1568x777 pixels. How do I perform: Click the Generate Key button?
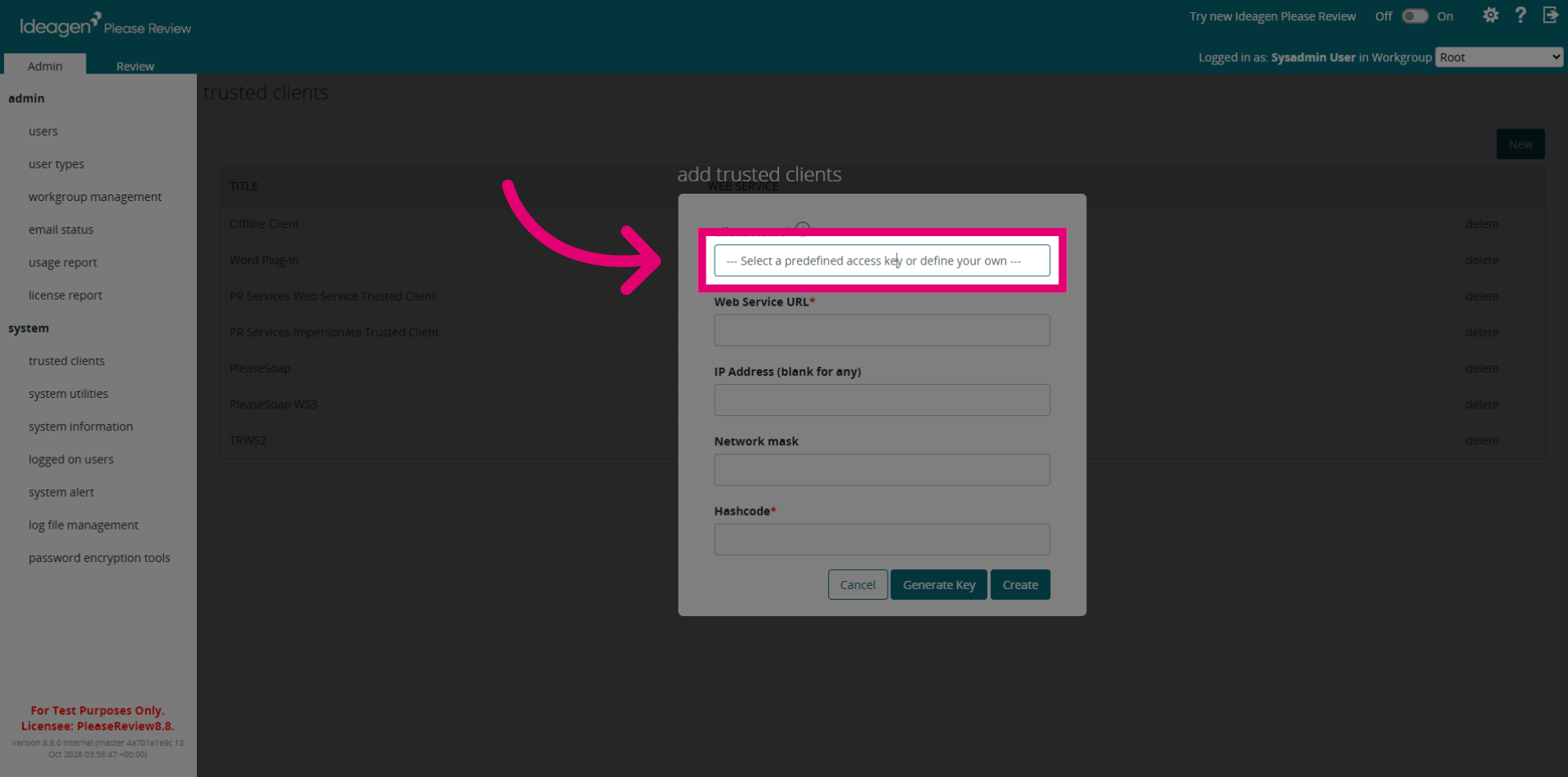coord(938,585)
